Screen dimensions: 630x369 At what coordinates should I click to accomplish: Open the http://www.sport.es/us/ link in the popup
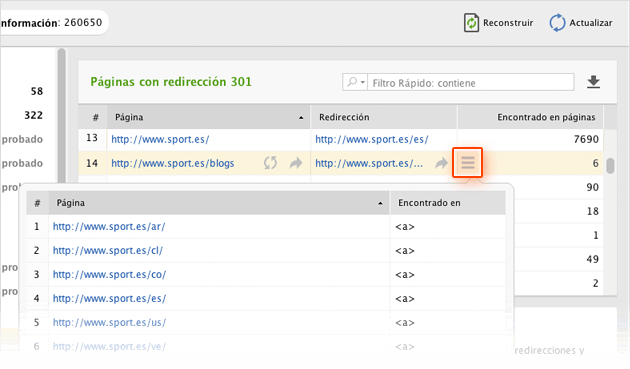tap(109, 323)
